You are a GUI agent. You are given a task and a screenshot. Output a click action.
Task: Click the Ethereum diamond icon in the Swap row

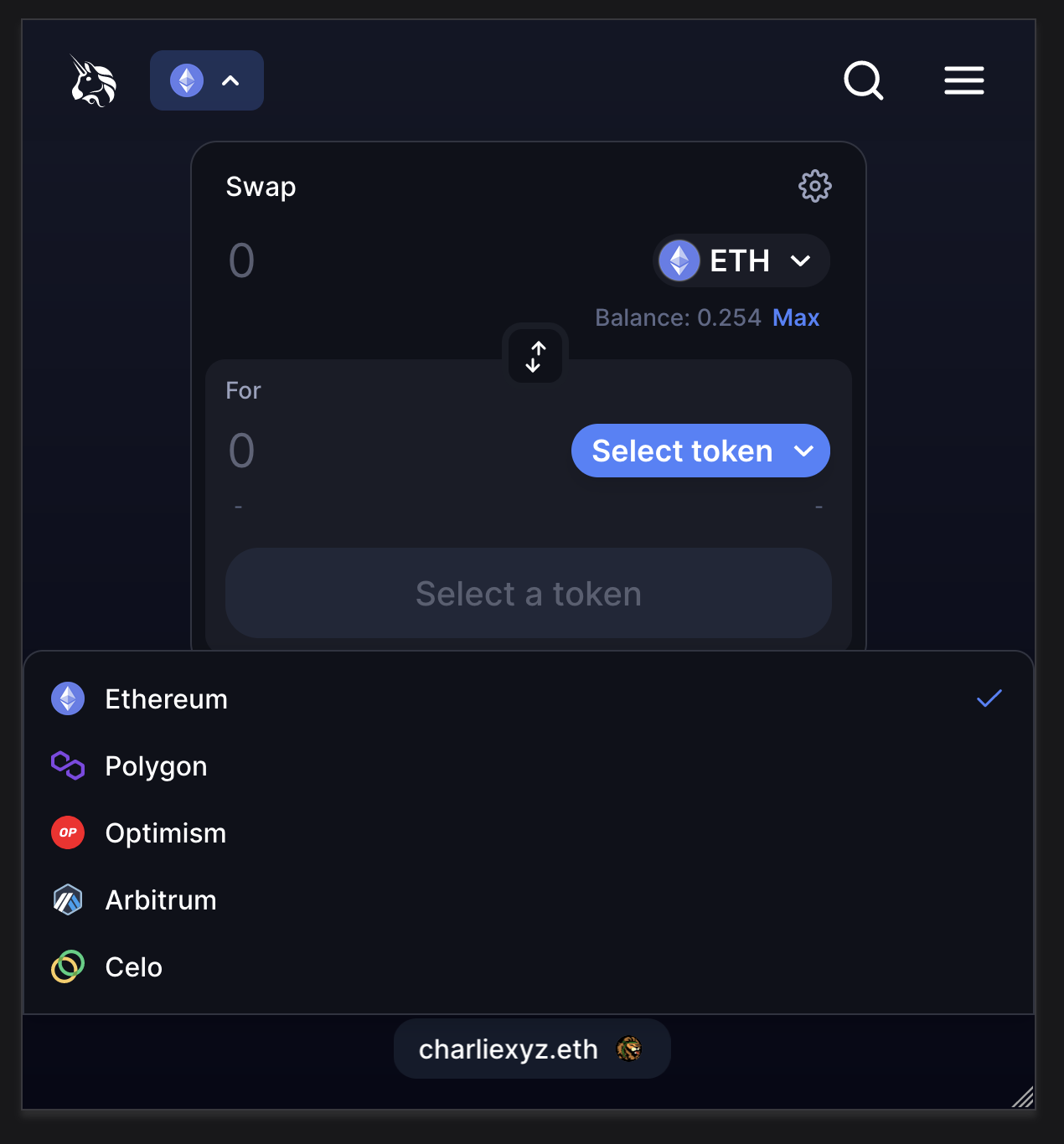679,260
